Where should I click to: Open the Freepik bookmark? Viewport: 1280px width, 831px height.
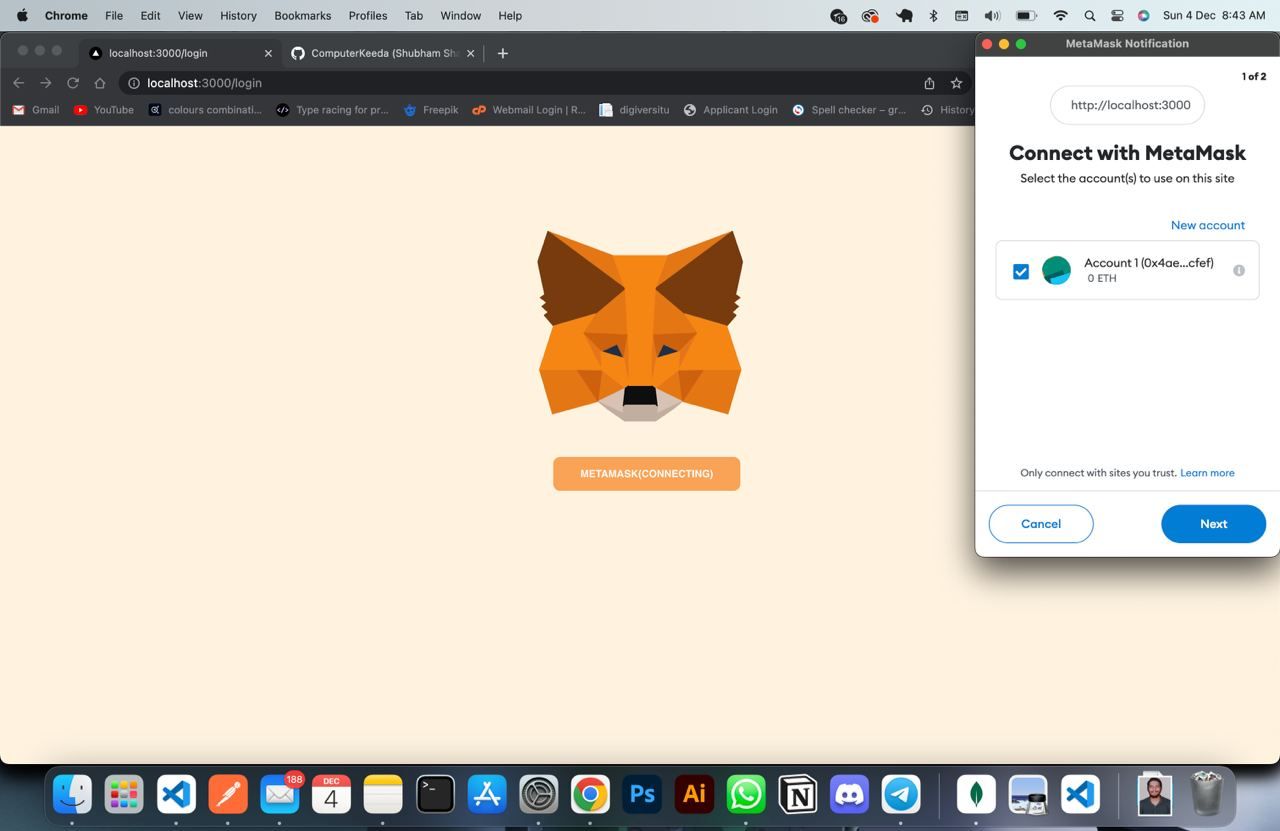tap(430, 110)
